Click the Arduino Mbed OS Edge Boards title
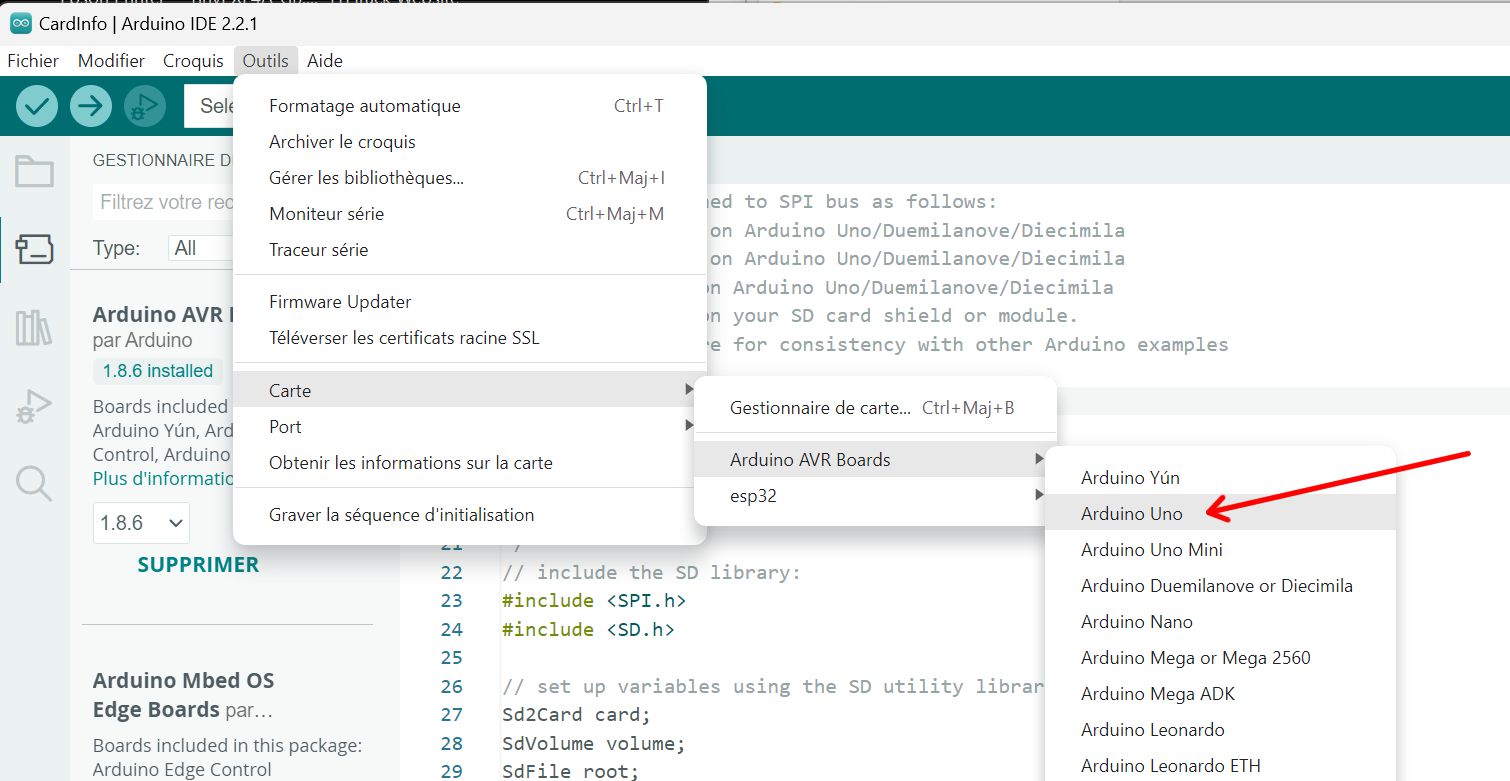The height and width of the screenshot is (781, 1510). (183, 695)
